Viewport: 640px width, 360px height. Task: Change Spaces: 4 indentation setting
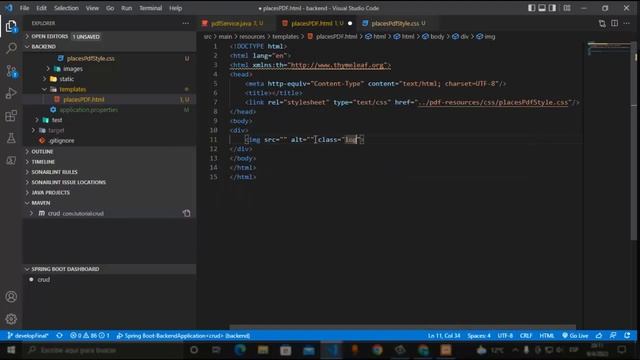pyautogui.click(x=479, y=336)
